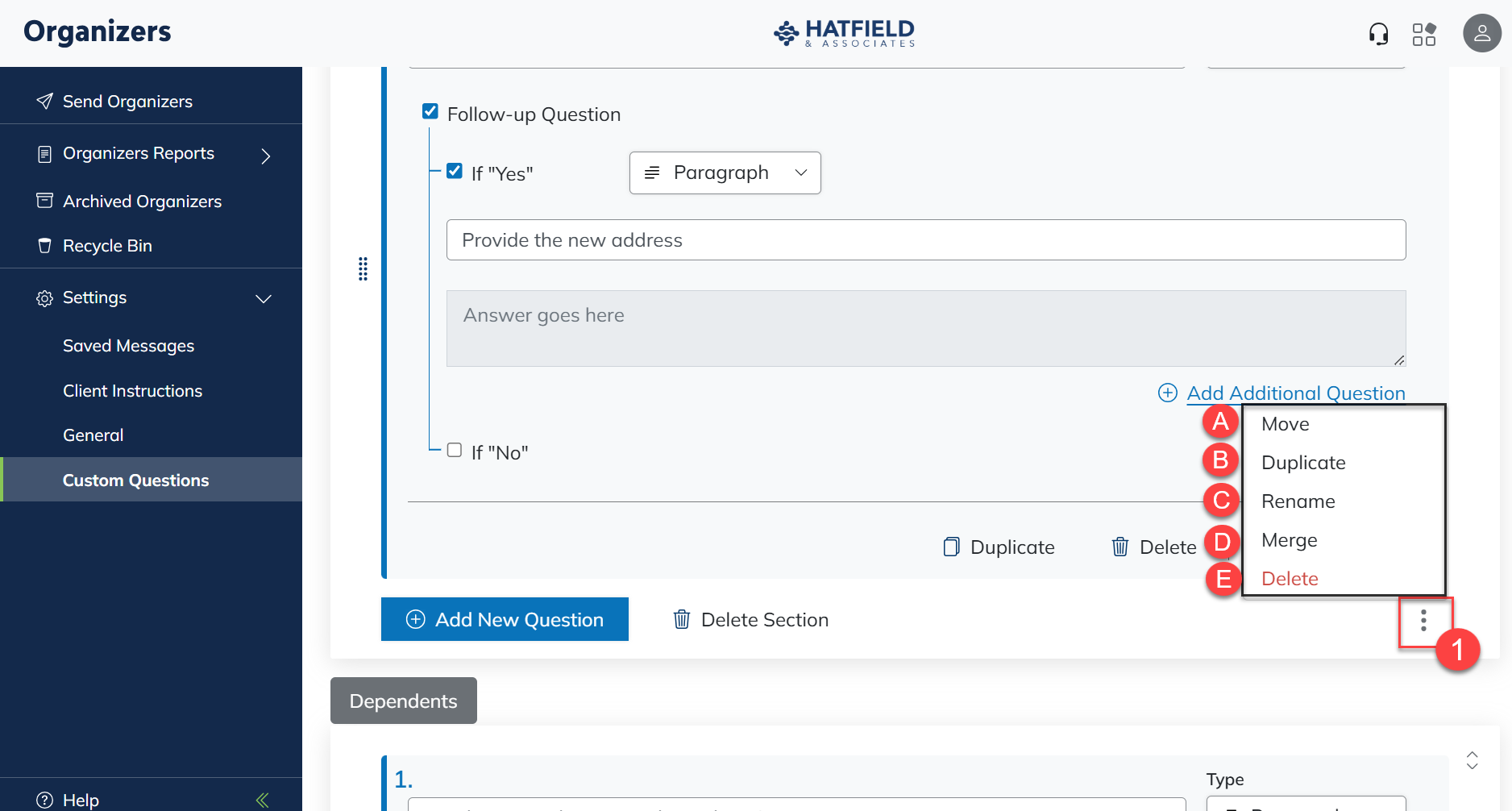
Task: Click the headset support icon
Action: 1378,34
